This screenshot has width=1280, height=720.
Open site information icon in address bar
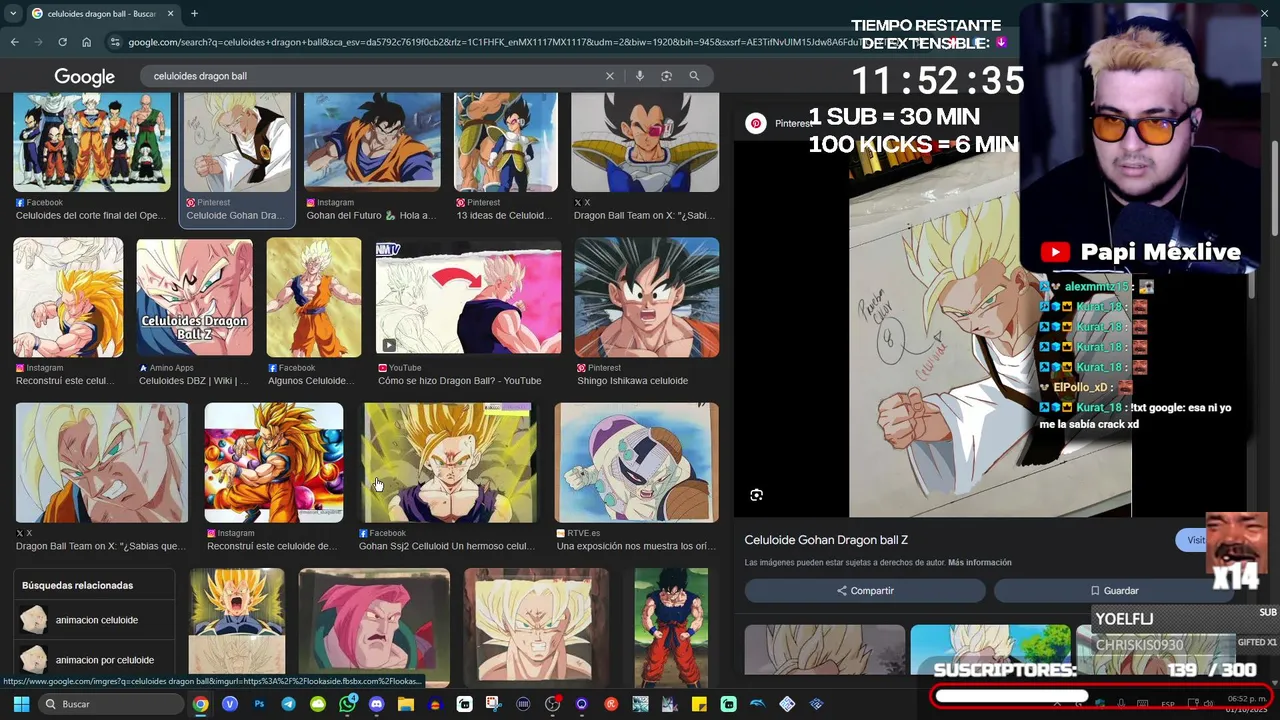[x=115, y=42]
